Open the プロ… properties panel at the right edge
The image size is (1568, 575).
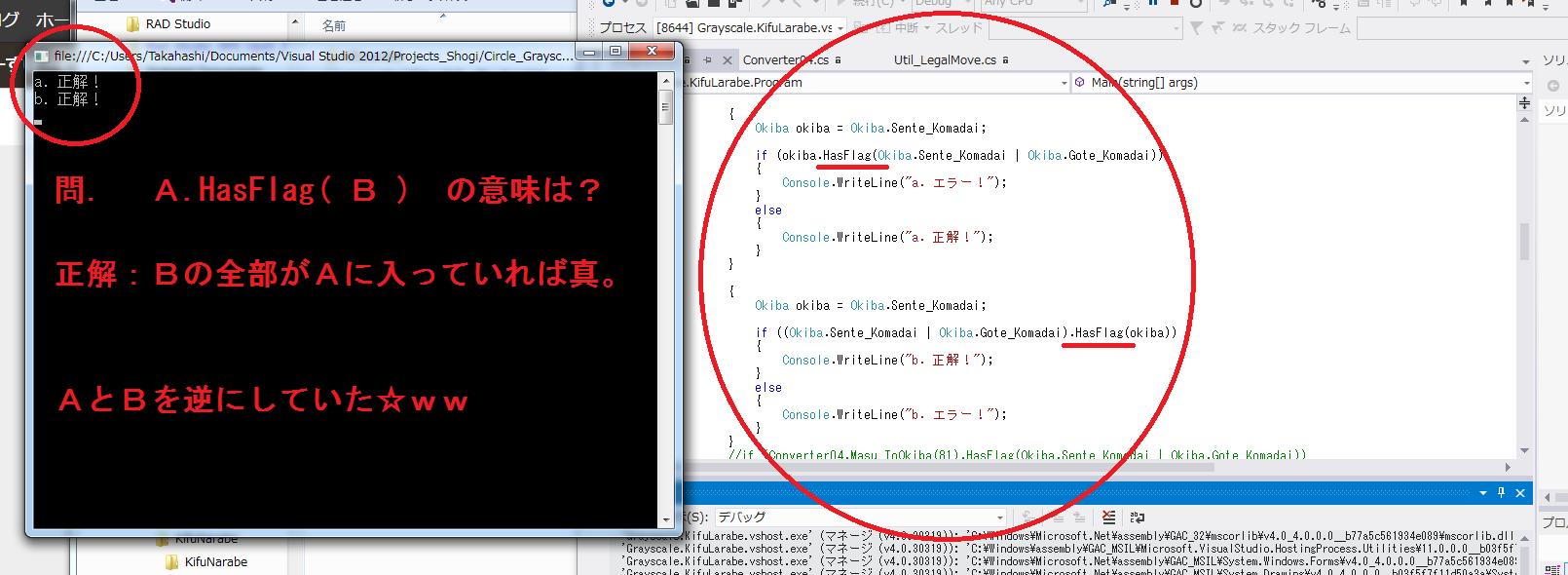pos(1554,522)
